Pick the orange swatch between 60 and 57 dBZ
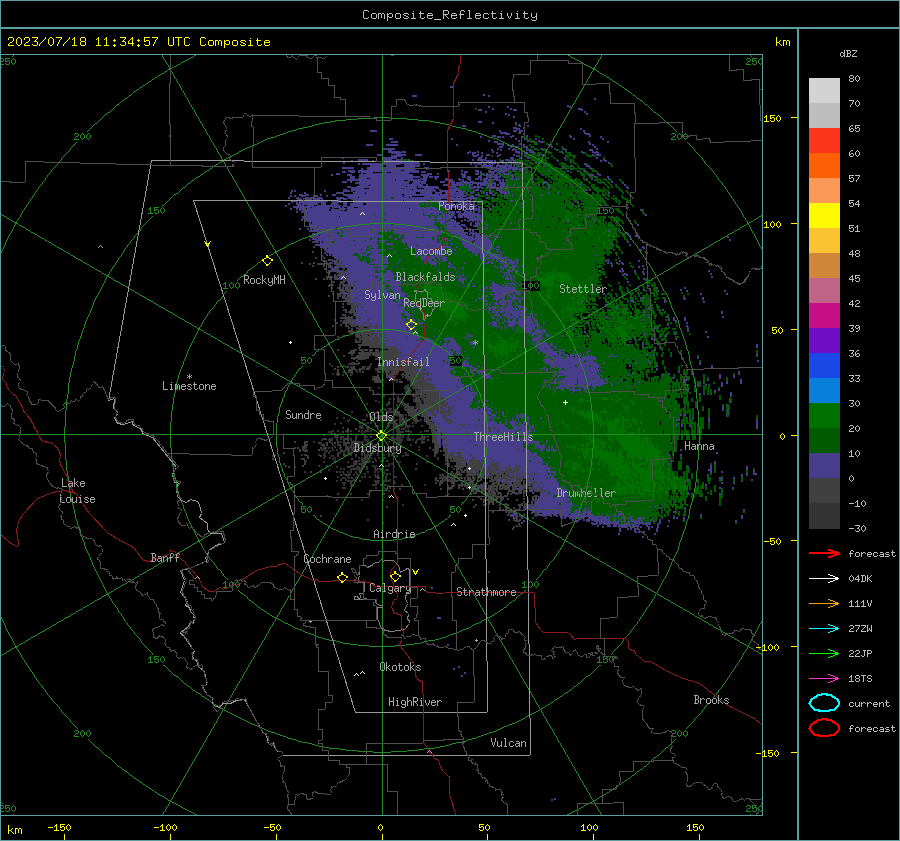 pos(824,166)
